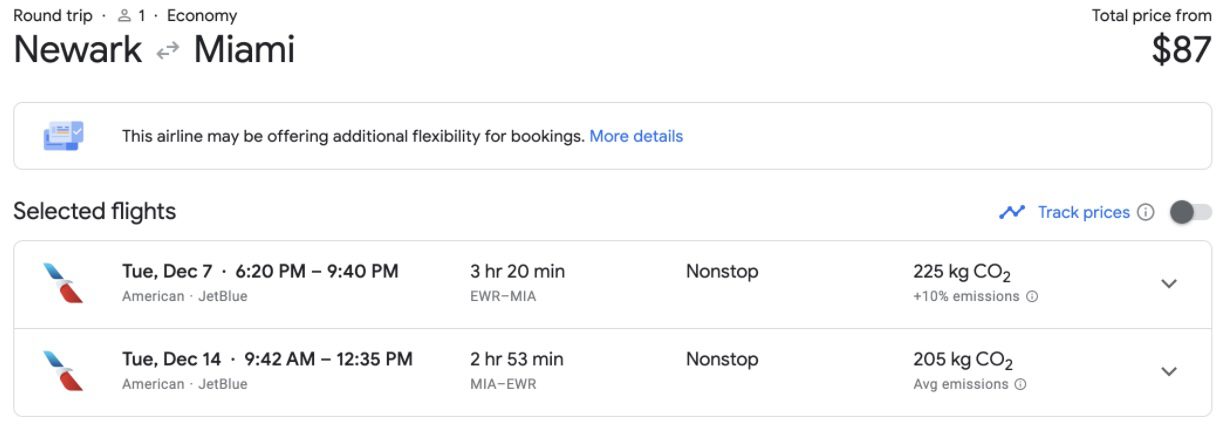Image resolution: width=1230 pixels, height=424 pixels.
Task: Click the +10% emissions info icon
Action: (x=1032, y=296)
